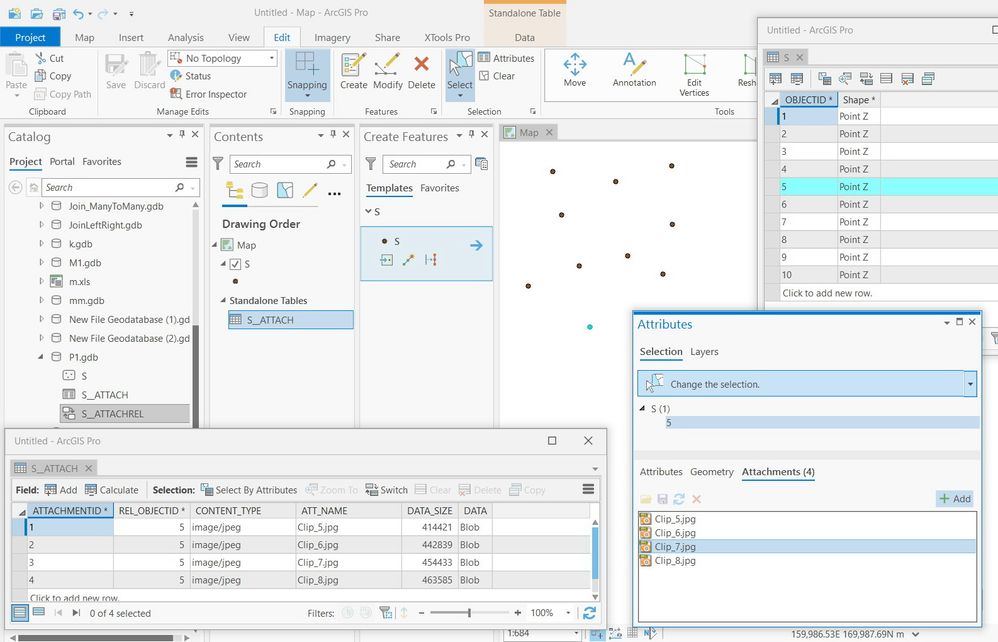Click the Create features tool

tap(353, 71)
